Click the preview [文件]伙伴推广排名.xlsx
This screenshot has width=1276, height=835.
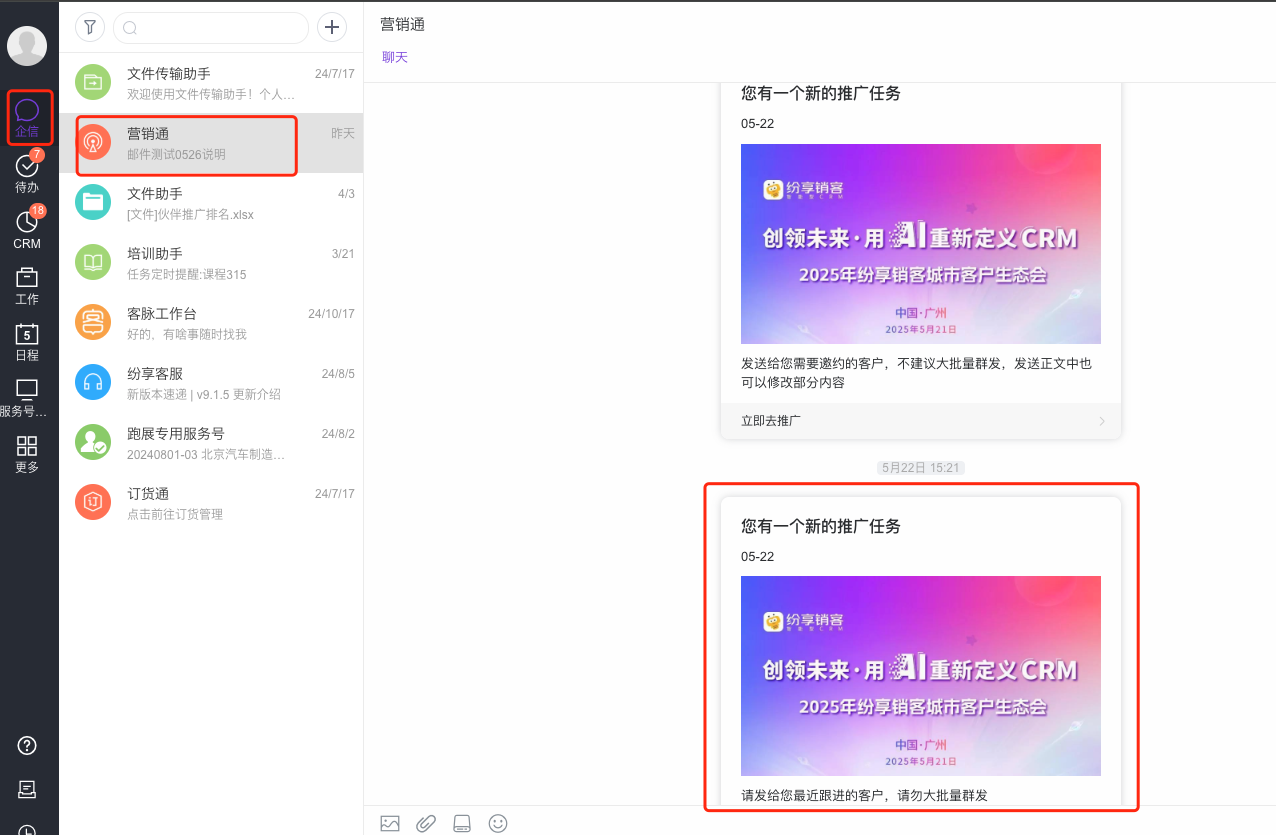pos(190,214)
